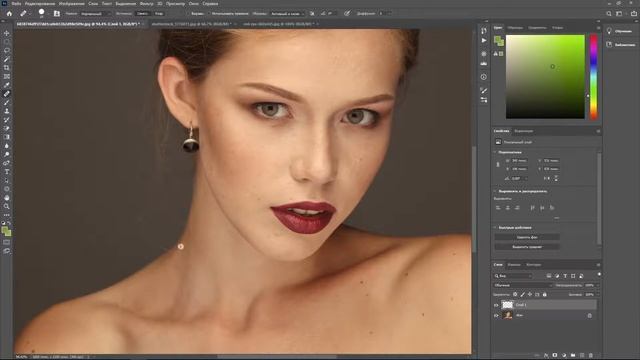Select the Eyedropper tool
This screenshot has height=360, width=640.
pyautogui.click(x=7, y=85)
